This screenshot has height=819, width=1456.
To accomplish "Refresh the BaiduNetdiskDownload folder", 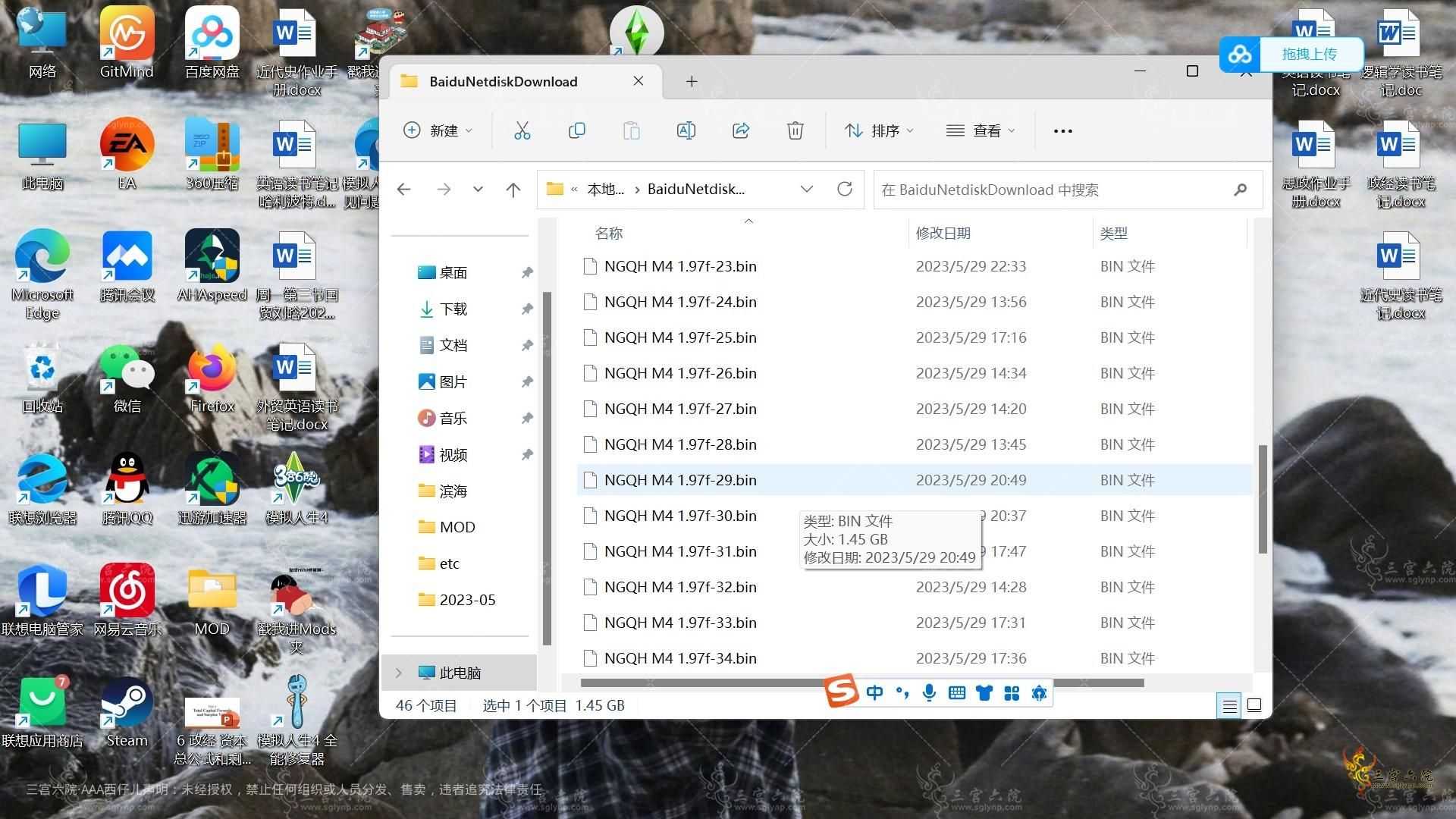I will click(844, 189).
